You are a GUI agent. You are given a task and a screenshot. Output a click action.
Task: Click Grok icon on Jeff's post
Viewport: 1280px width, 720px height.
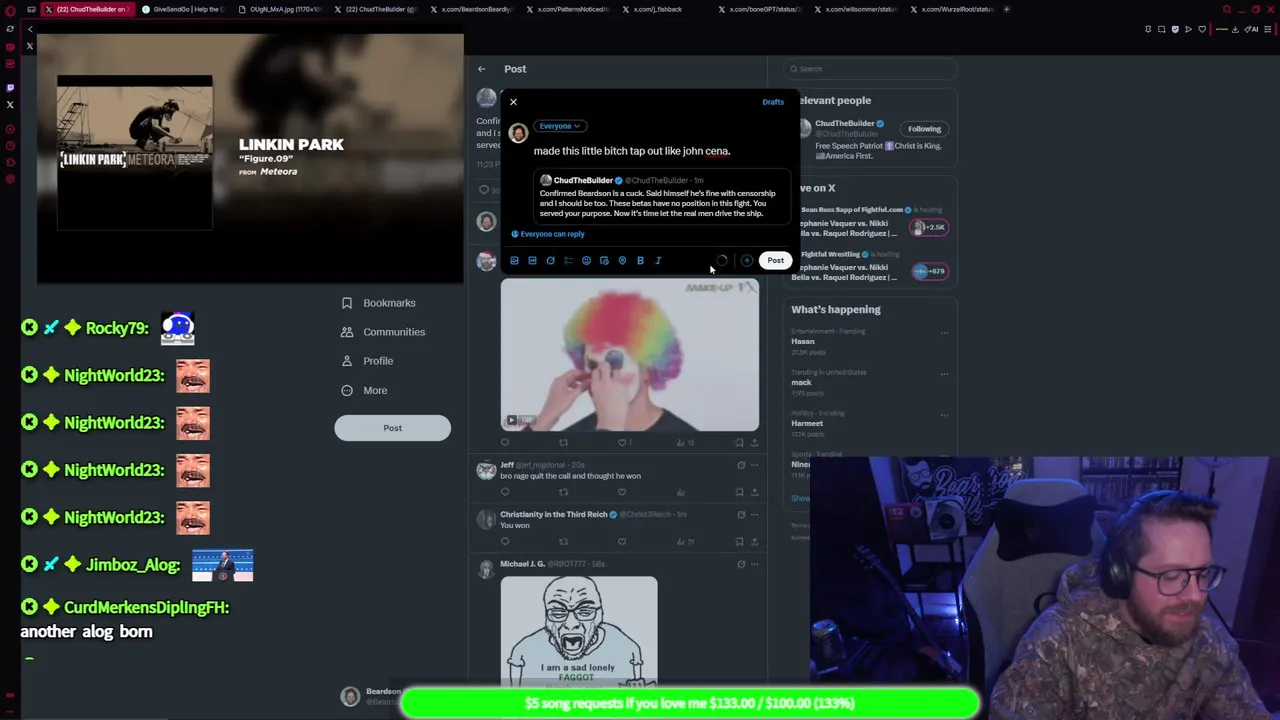(x=741, y=465)
